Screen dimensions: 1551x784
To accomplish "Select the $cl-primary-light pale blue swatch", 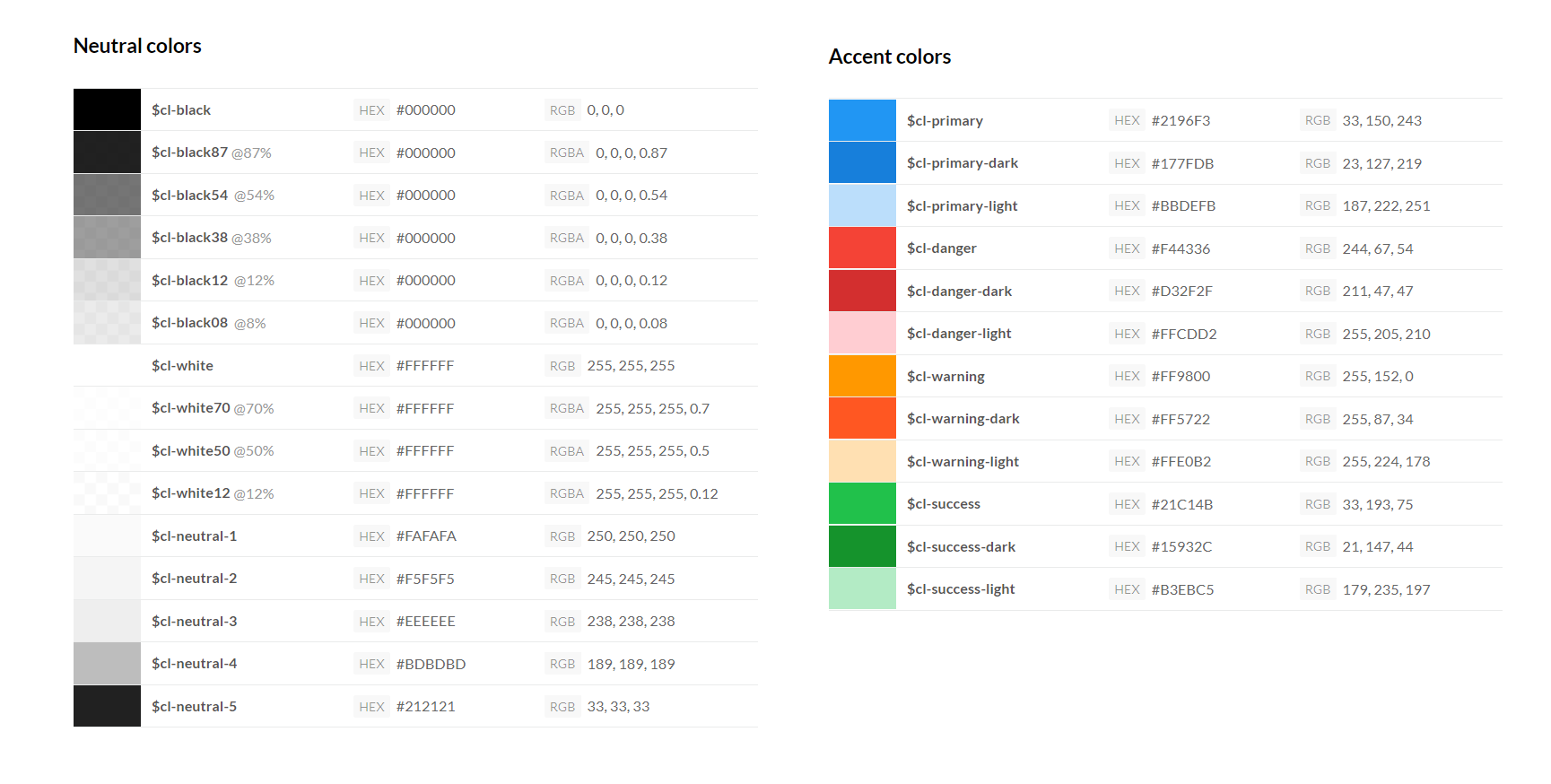I will pos(861,205).
